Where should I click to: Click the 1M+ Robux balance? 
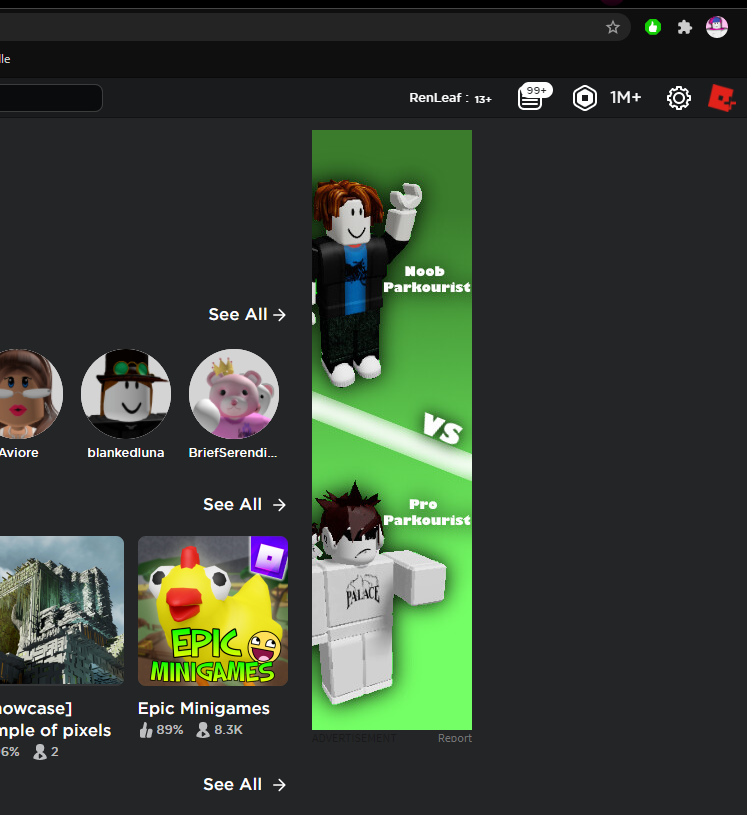click(x=625, y=97)
